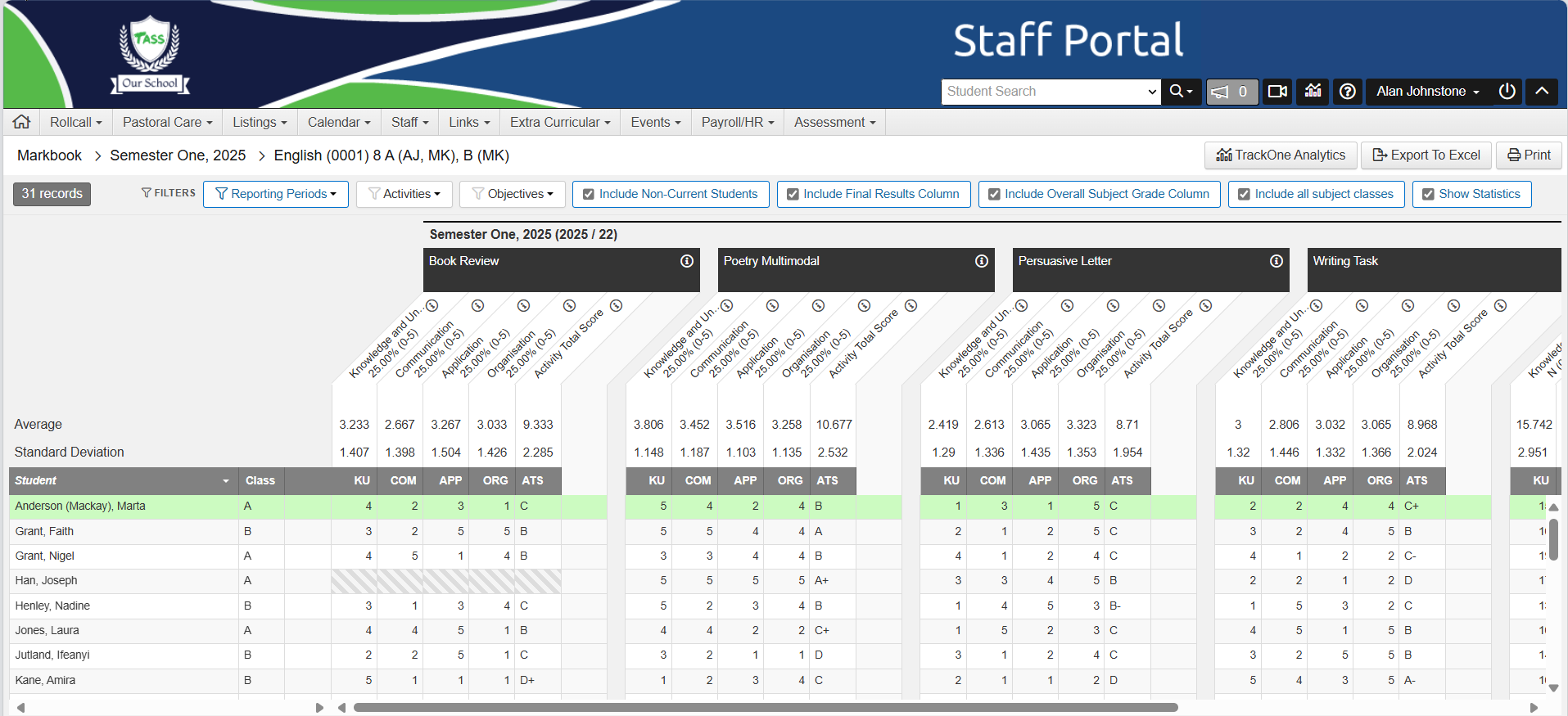The height and width of the screenshot is (716, 1568).
Task: Open the Assessment menu
Action: coord(834,122)
